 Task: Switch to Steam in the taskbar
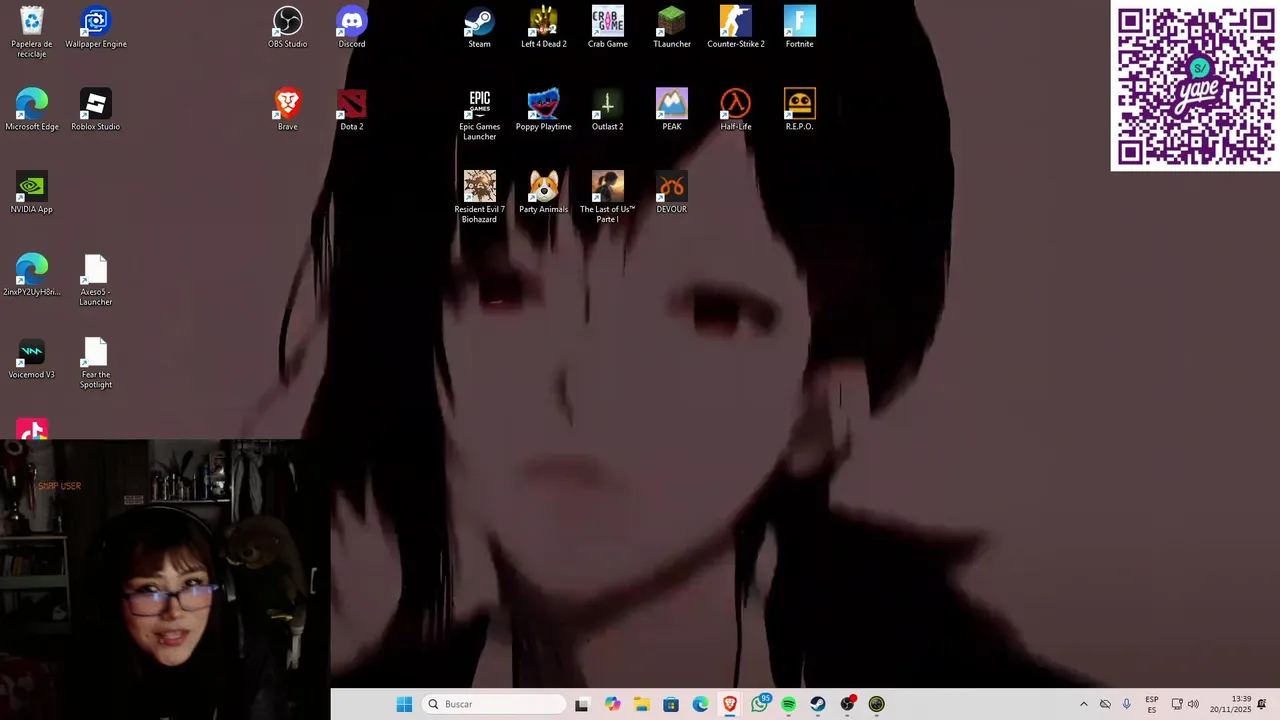click(818, 704)
